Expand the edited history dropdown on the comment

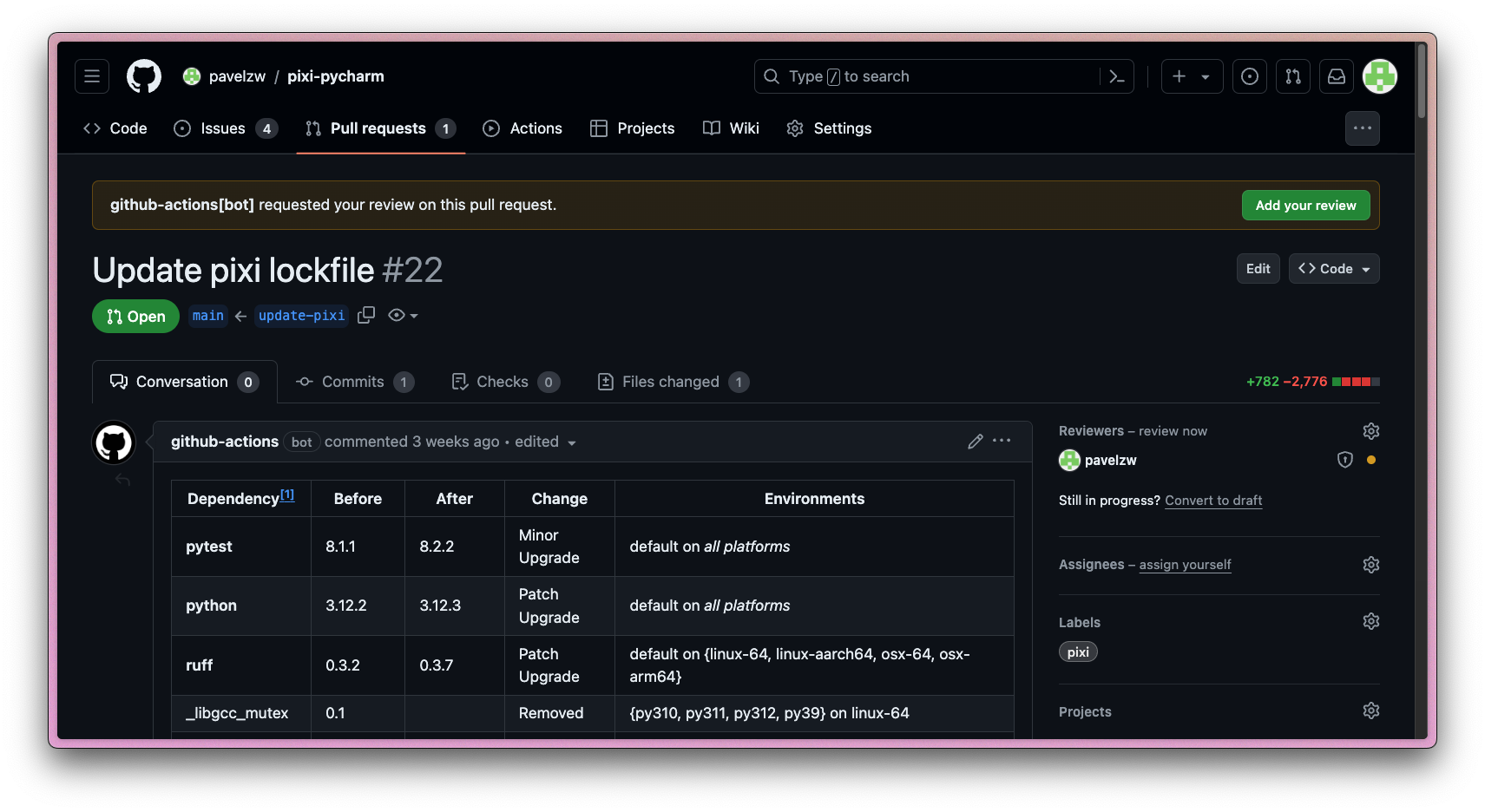pyautogui.click(x=572, y=442)
